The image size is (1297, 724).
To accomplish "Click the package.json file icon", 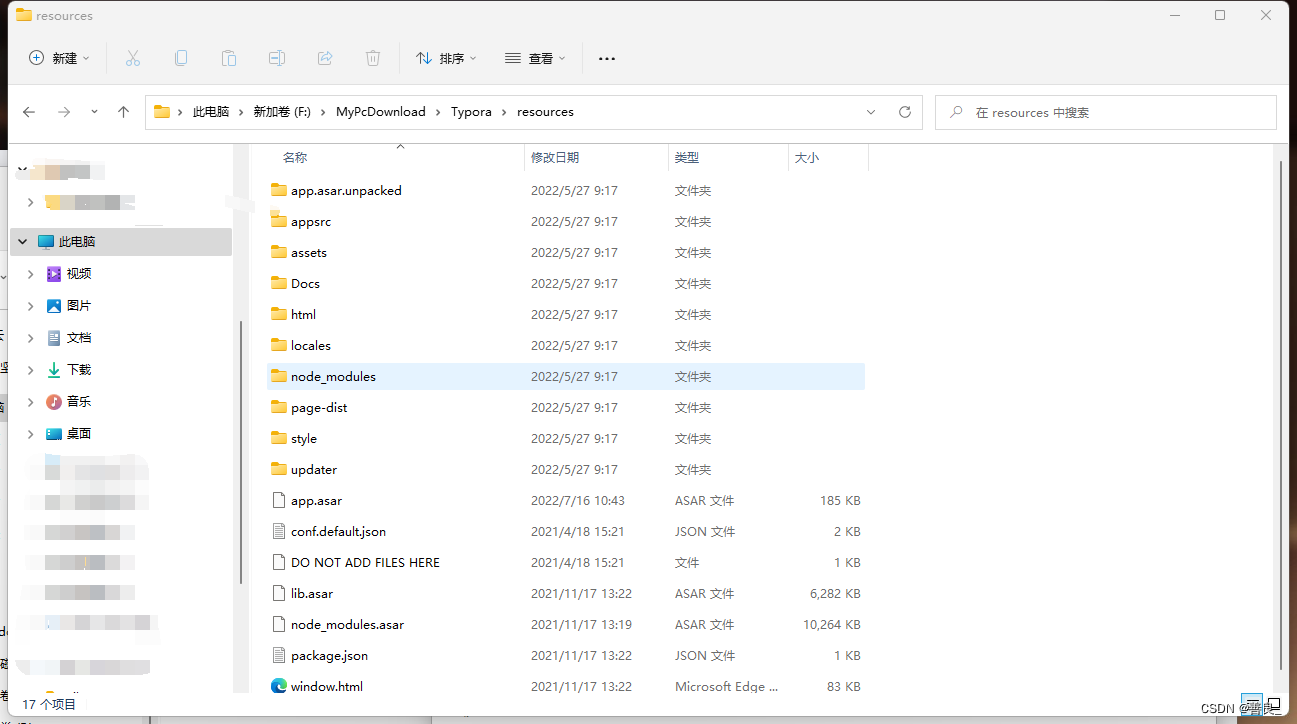I will 279,655.
